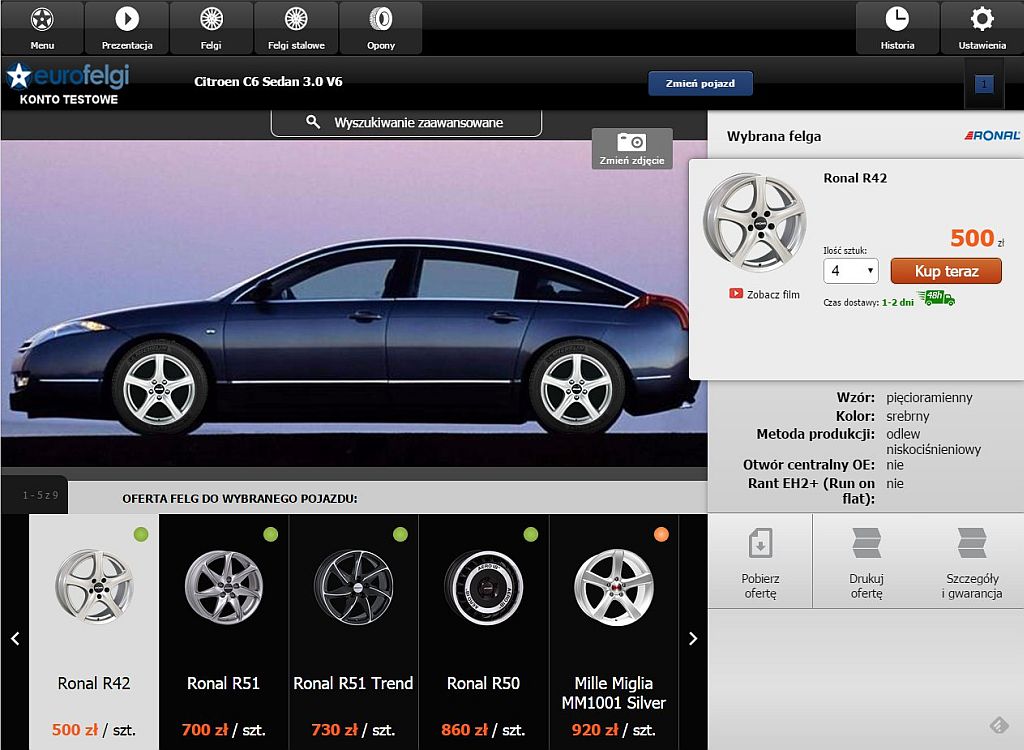This screenshot has height=750, width=1024.
Task: Click the front wheel on the car preview
Action: (159, 387)
